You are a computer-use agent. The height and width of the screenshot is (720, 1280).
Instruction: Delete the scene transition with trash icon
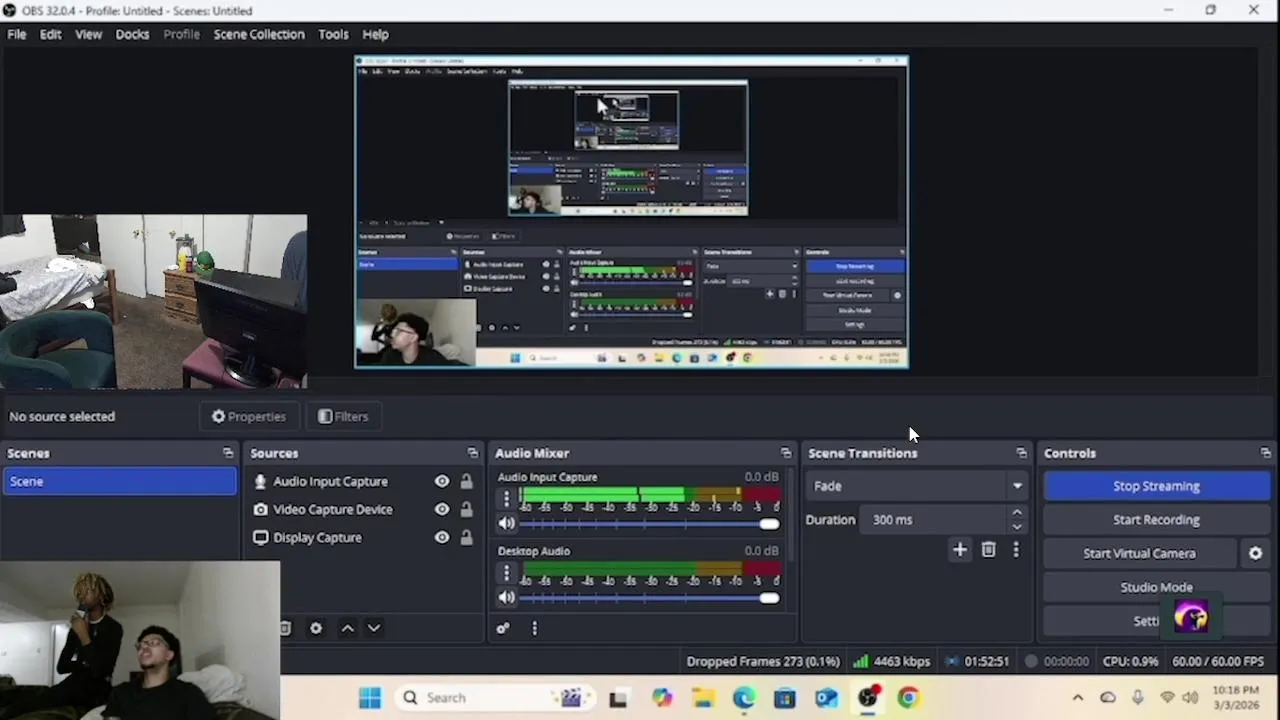[988, 549]
